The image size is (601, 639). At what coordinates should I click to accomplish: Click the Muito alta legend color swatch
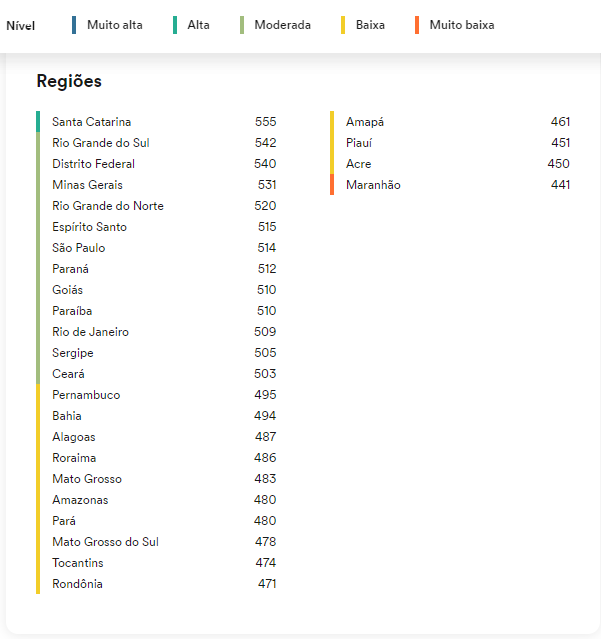[75, 25]
